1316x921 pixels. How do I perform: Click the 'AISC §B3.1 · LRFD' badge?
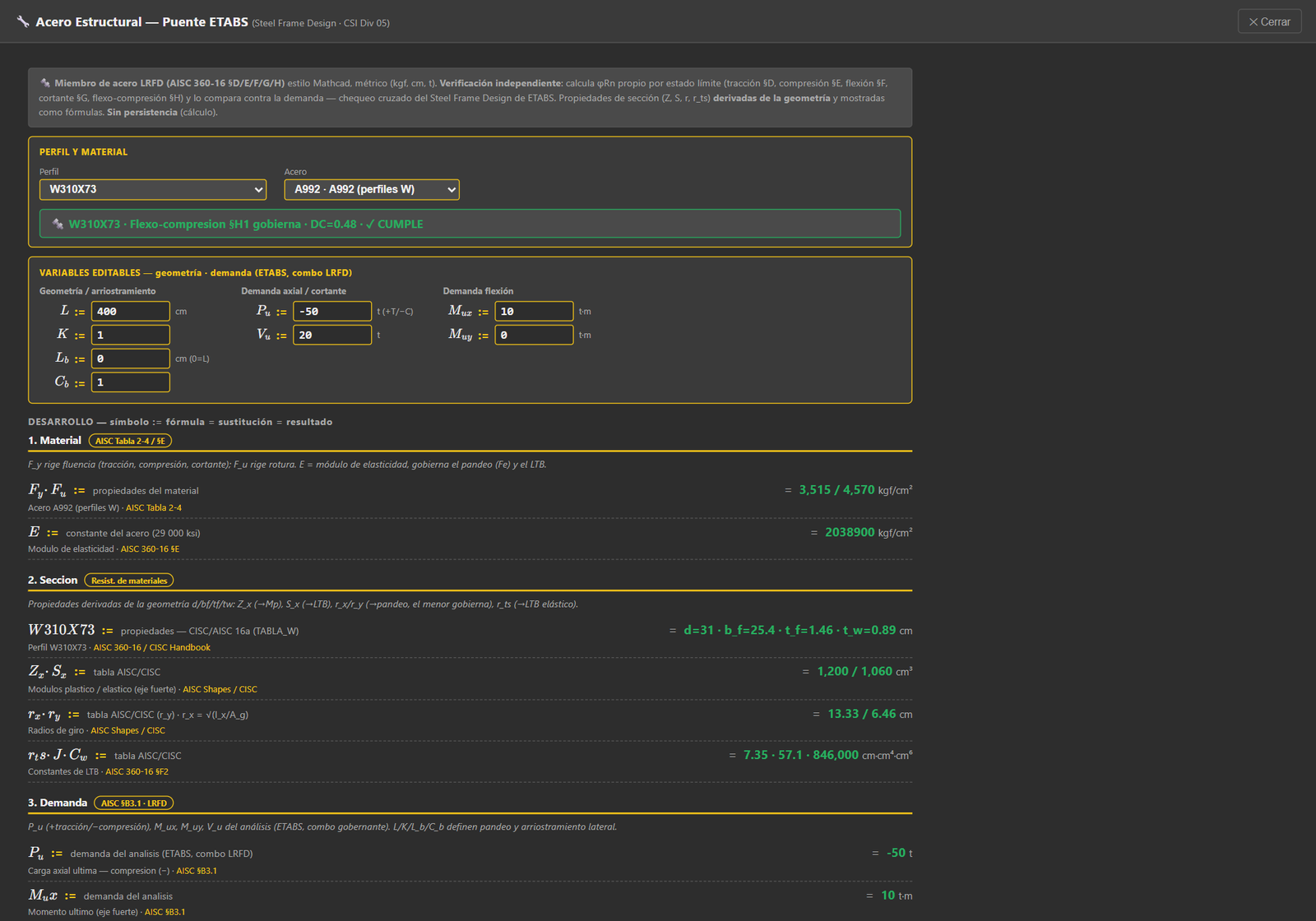coord(134,803)
